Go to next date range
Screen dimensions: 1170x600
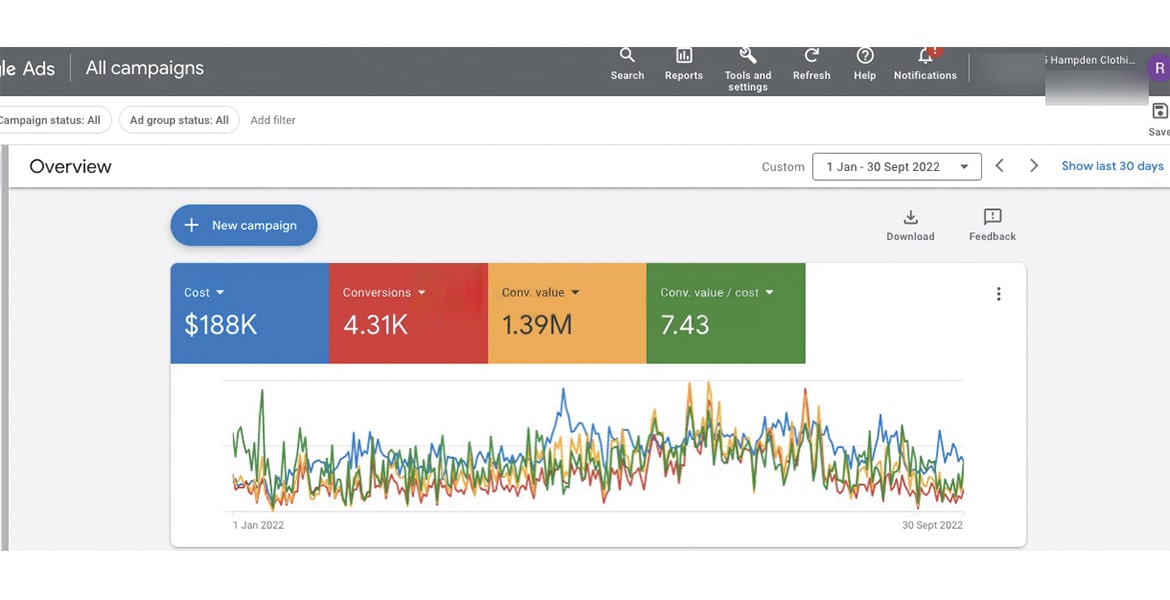click(x=1034, y=166)
